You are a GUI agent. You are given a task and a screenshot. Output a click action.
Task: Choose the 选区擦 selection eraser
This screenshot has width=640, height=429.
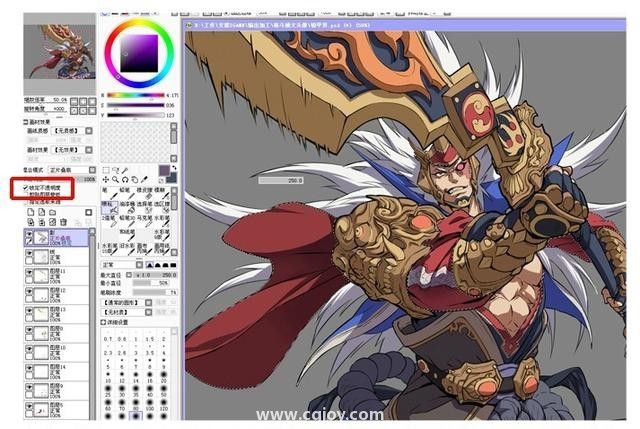click(162, 208)
